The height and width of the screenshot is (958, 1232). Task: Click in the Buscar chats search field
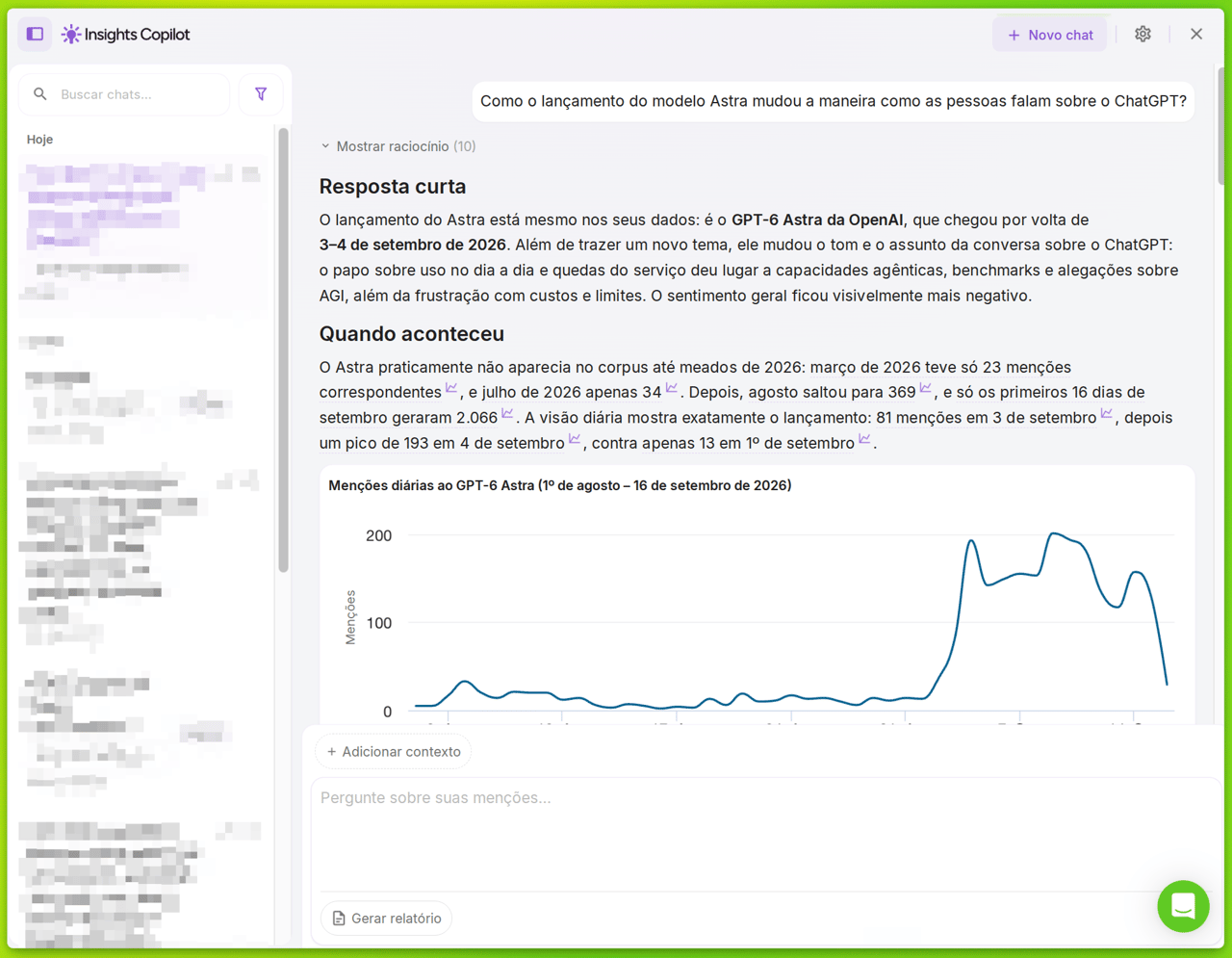coord(124,94)
